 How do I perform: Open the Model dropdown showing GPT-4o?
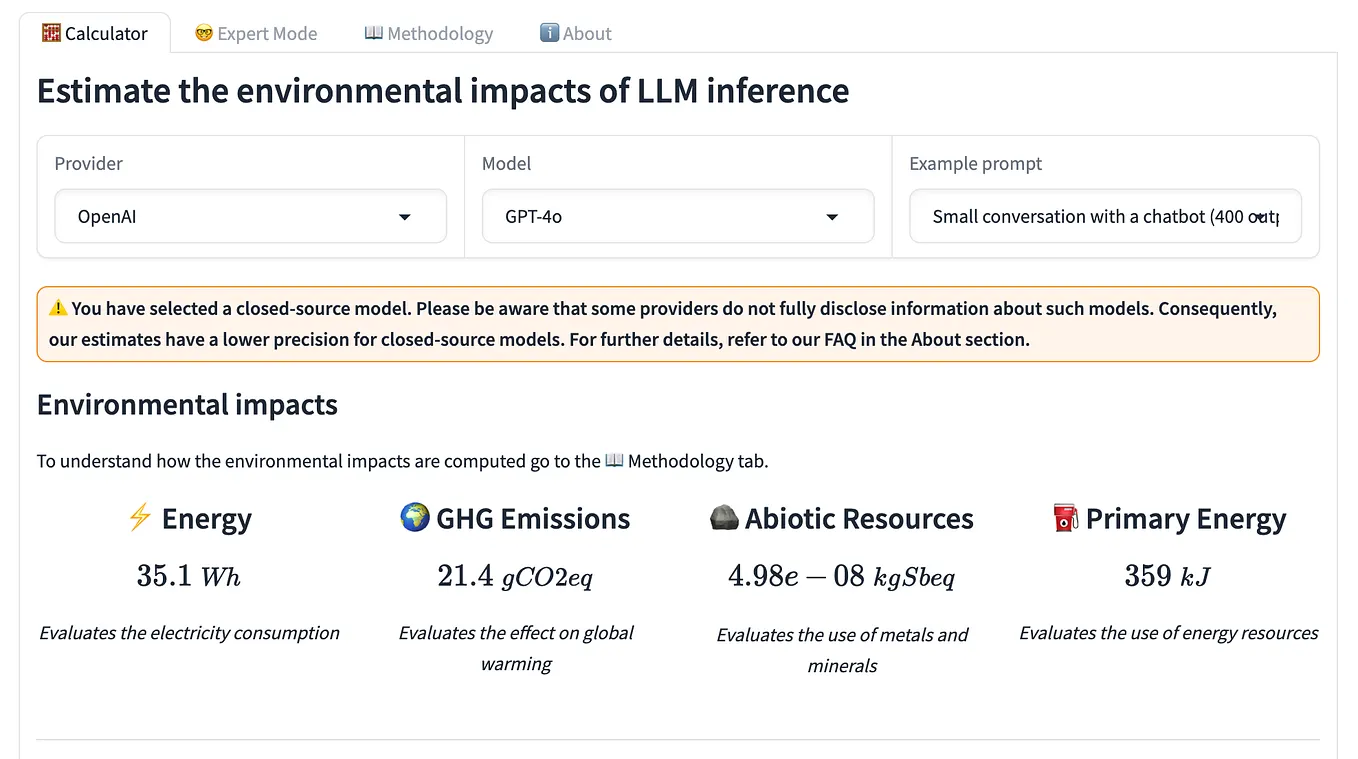tap(677, 216)
